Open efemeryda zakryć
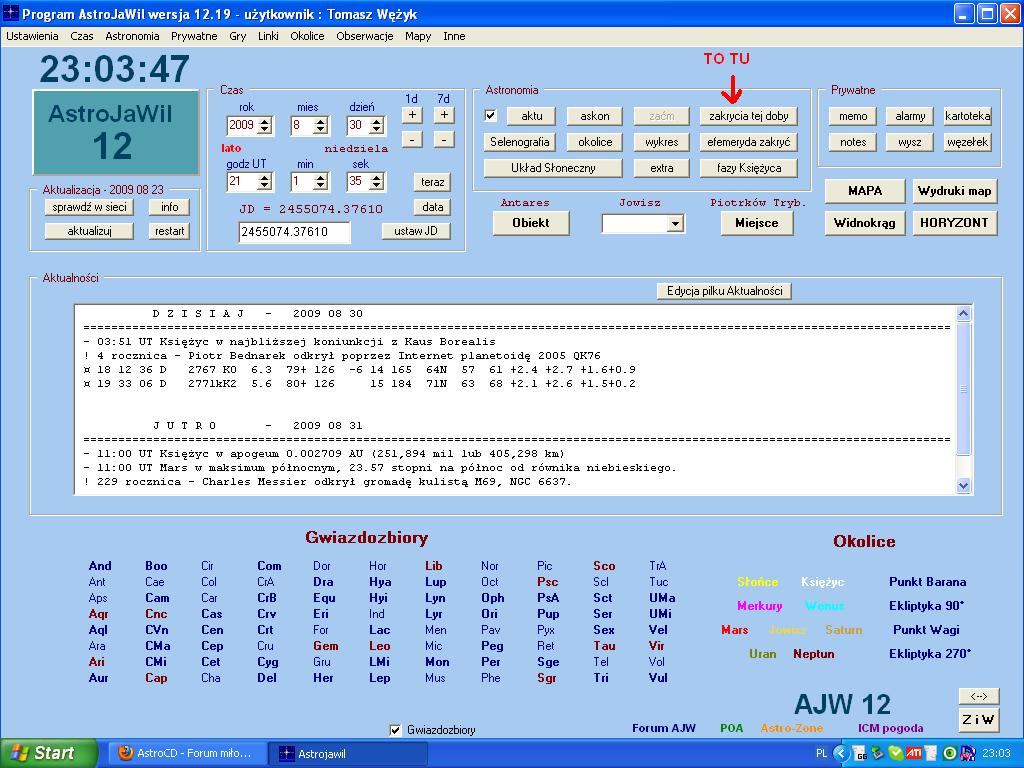 [x=748, y=142]
